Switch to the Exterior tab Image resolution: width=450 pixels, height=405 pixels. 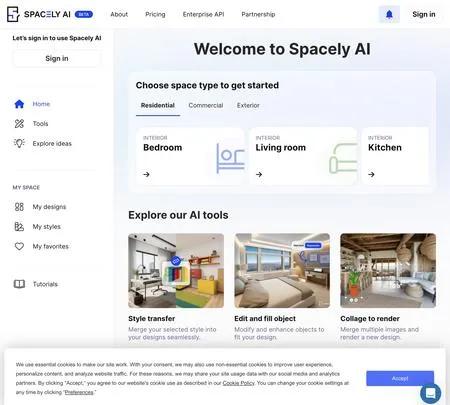pyautogui.click(x=248, y=105)
